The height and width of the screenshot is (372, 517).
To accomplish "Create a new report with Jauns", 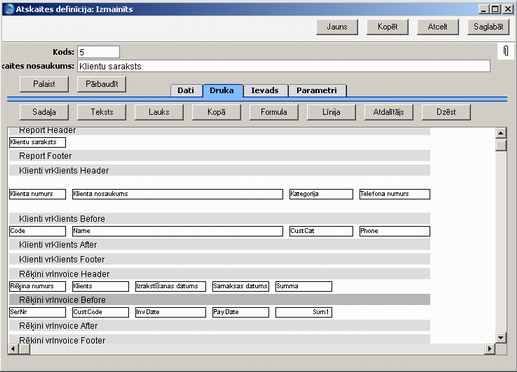I will [x=337, y=27].
